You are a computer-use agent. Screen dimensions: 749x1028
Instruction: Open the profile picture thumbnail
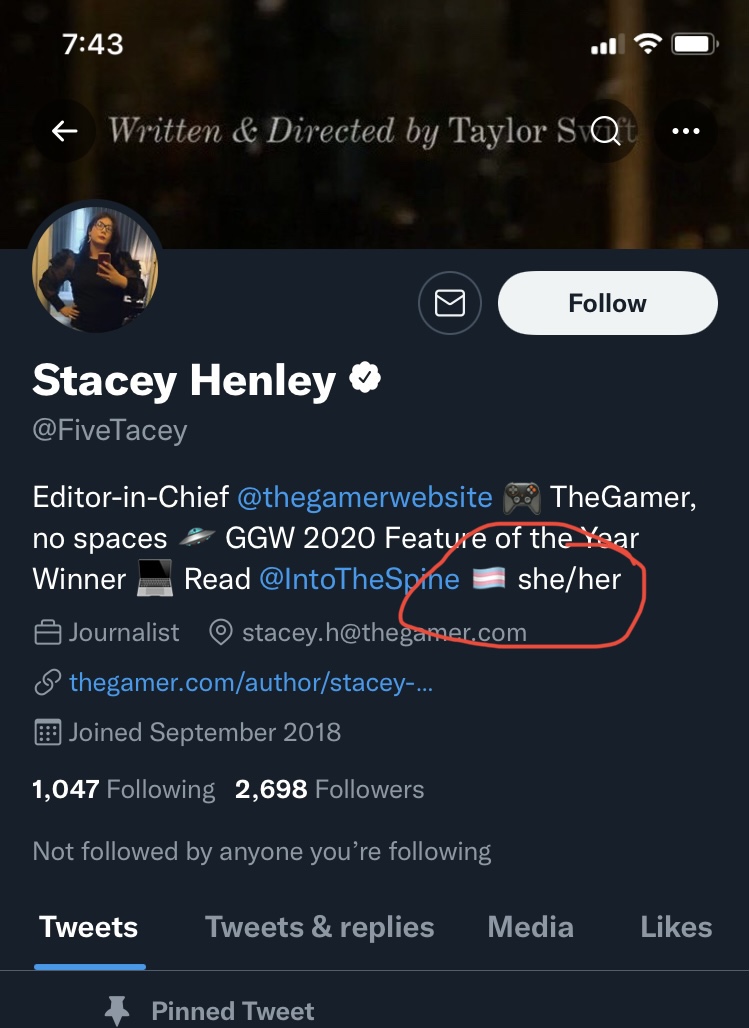[95, 269]
